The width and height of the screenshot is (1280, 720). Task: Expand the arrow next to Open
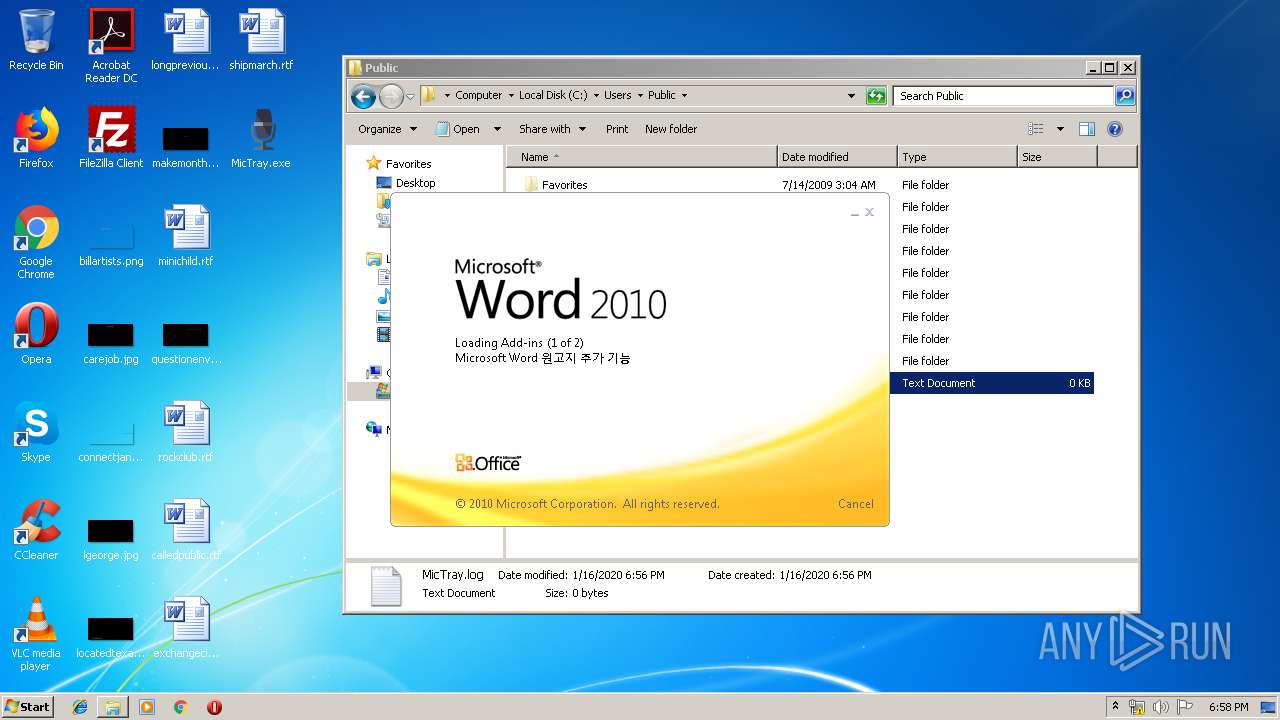coord(497,129)
